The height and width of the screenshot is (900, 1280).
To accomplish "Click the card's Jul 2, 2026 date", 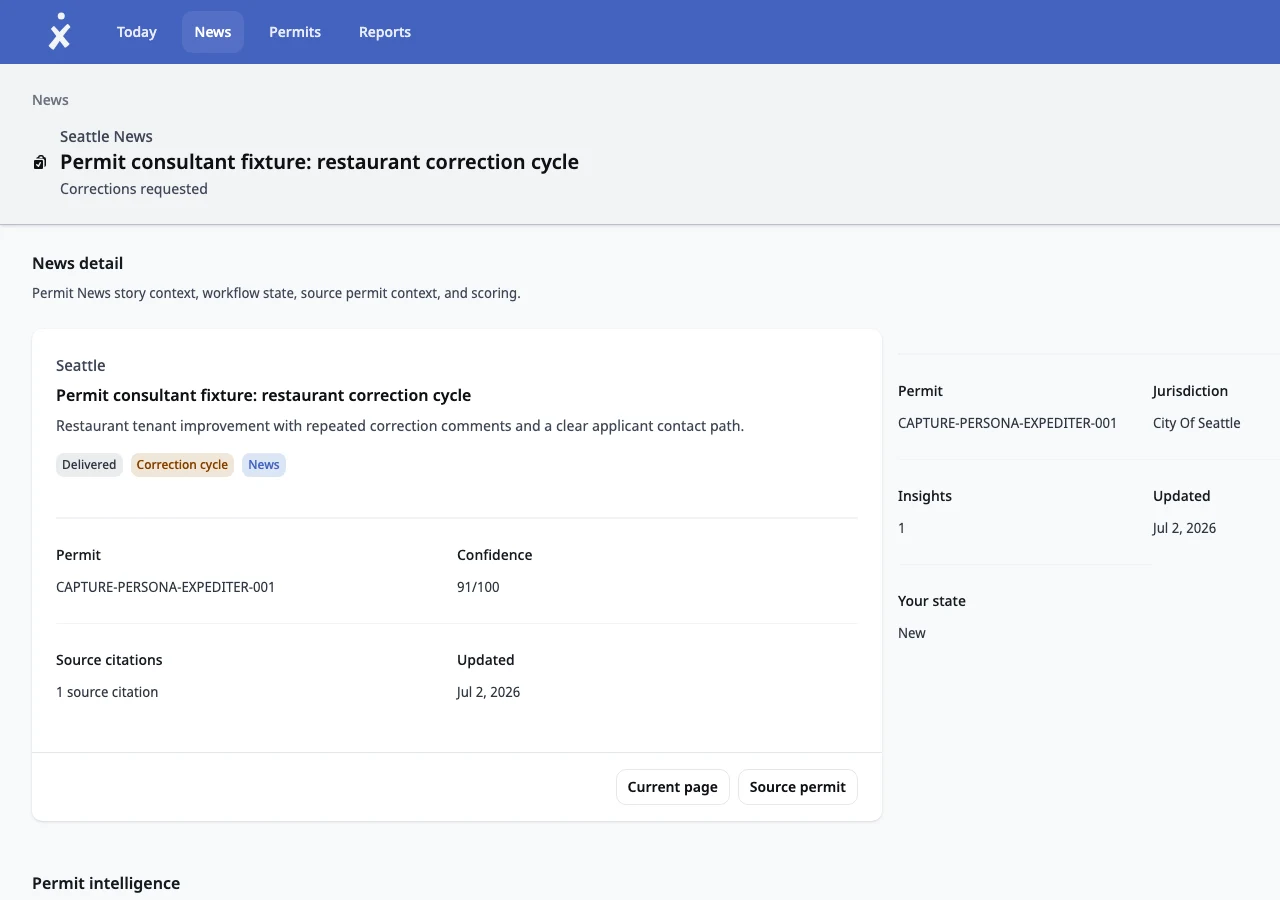I will coord(488,692).
